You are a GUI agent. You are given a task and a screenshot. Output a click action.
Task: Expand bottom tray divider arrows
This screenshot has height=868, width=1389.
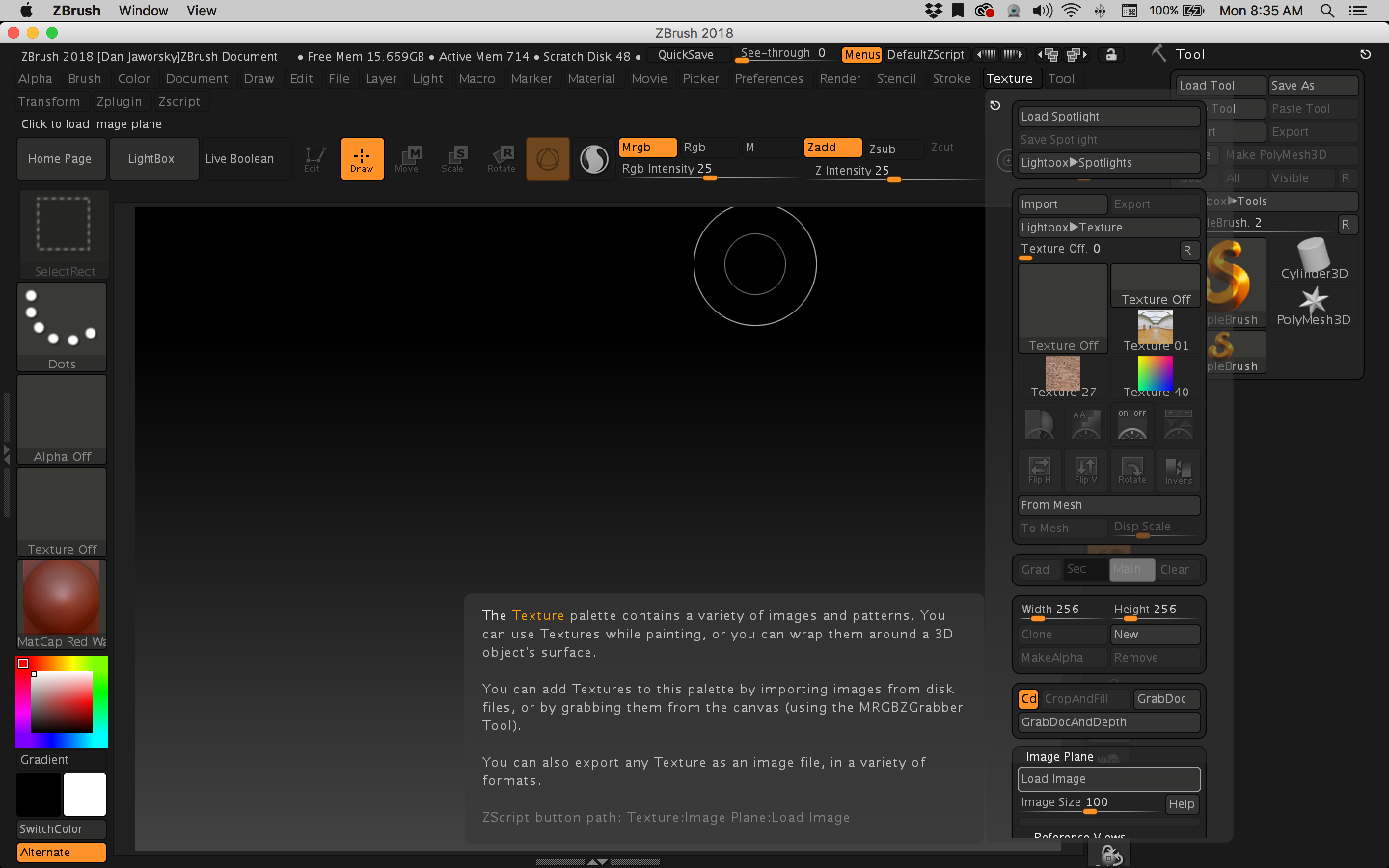click(x=598, y=862)
